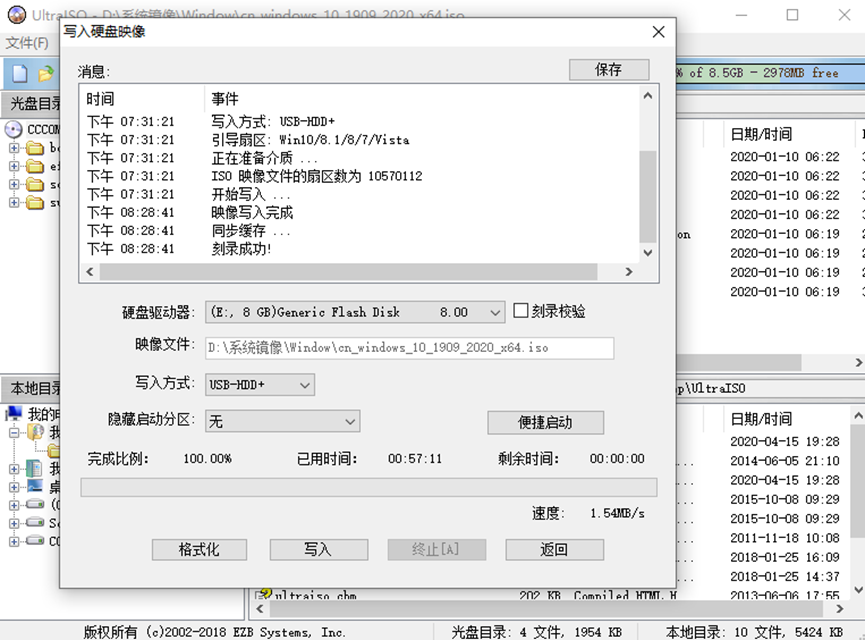Click the My Computer icon in local tree
The image size is (865, 640).
click(x=14, y=414)
